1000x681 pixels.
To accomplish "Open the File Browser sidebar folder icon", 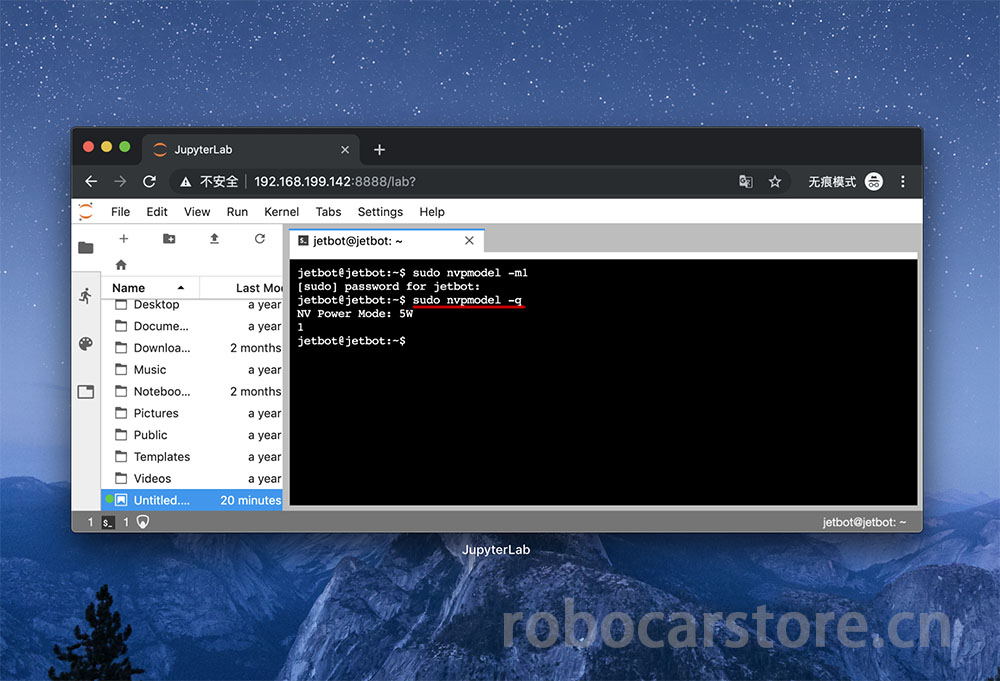I will [86, 248].
